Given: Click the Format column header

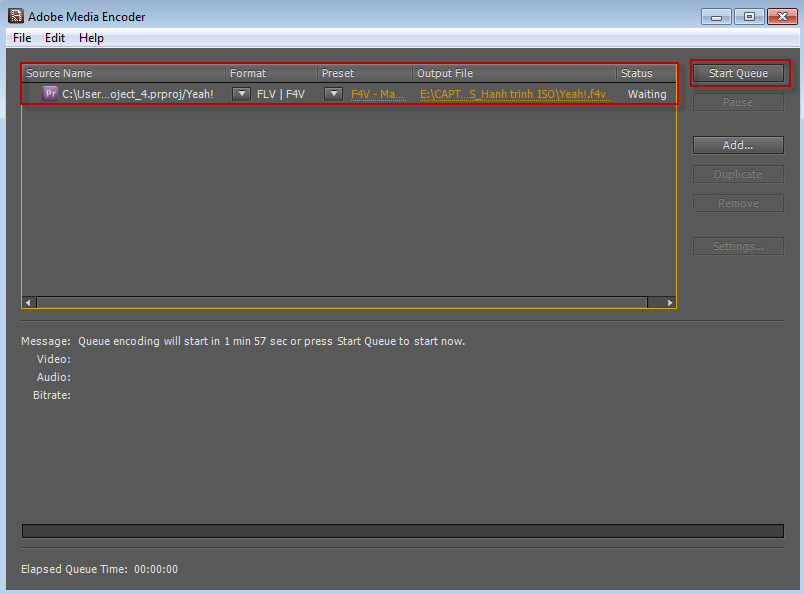Looking at the screenshot, I should [x=271, y=73].
